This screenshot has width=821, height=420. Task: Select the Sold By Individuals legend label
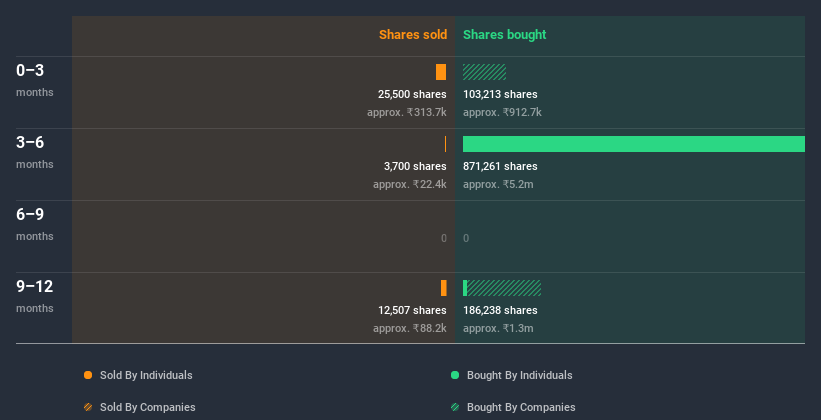(146, 375)
